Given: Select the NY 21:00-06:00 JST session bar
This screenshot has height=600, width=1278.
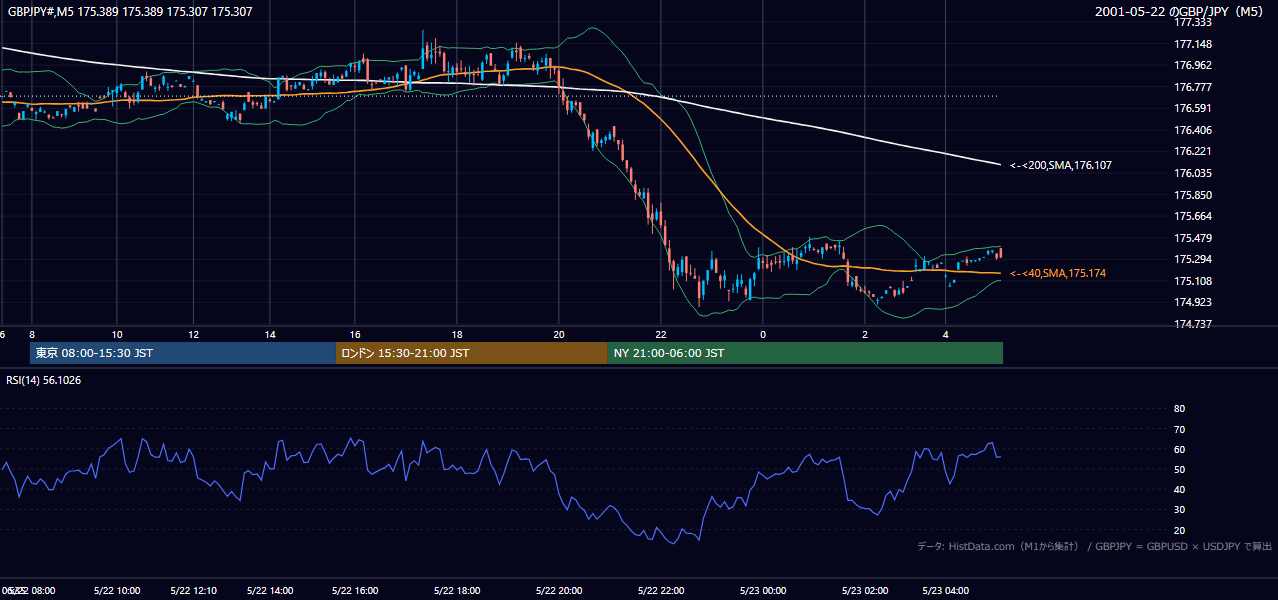Looking at the screenshot, I should (805, 353).
